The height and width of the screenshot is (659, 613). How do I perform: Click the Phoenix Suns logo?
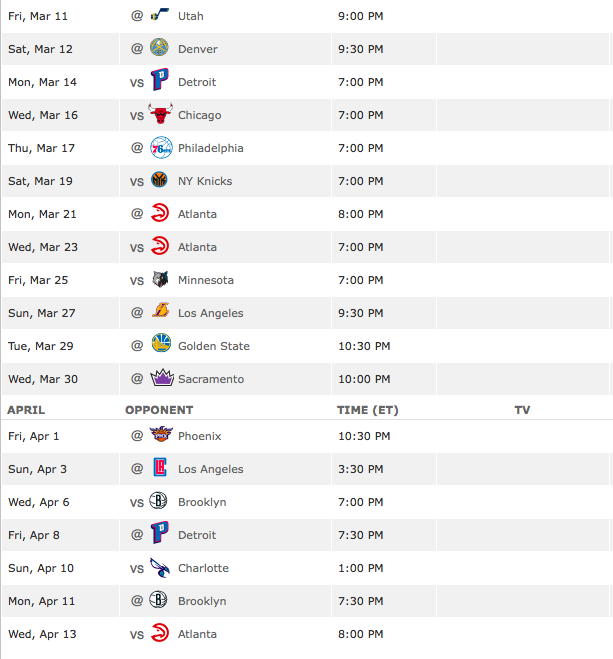161,433
